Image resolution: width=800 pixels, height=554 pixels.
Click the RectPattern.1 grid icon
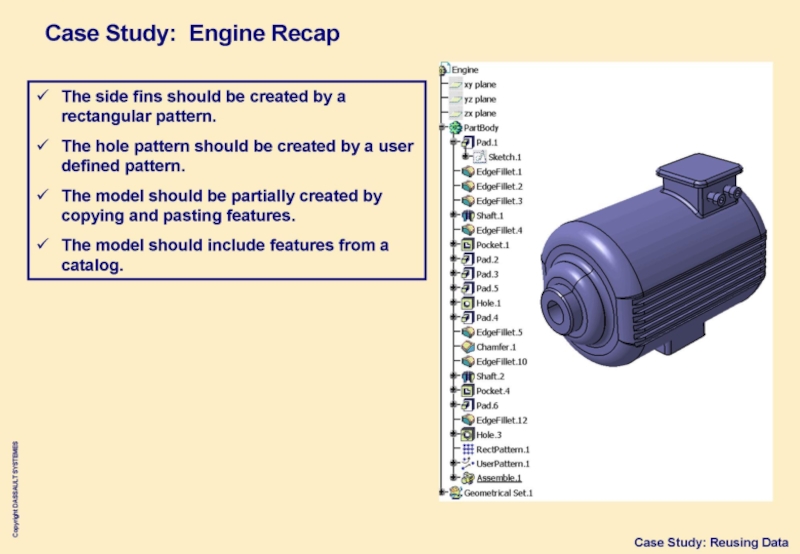[x=468, y=449]
